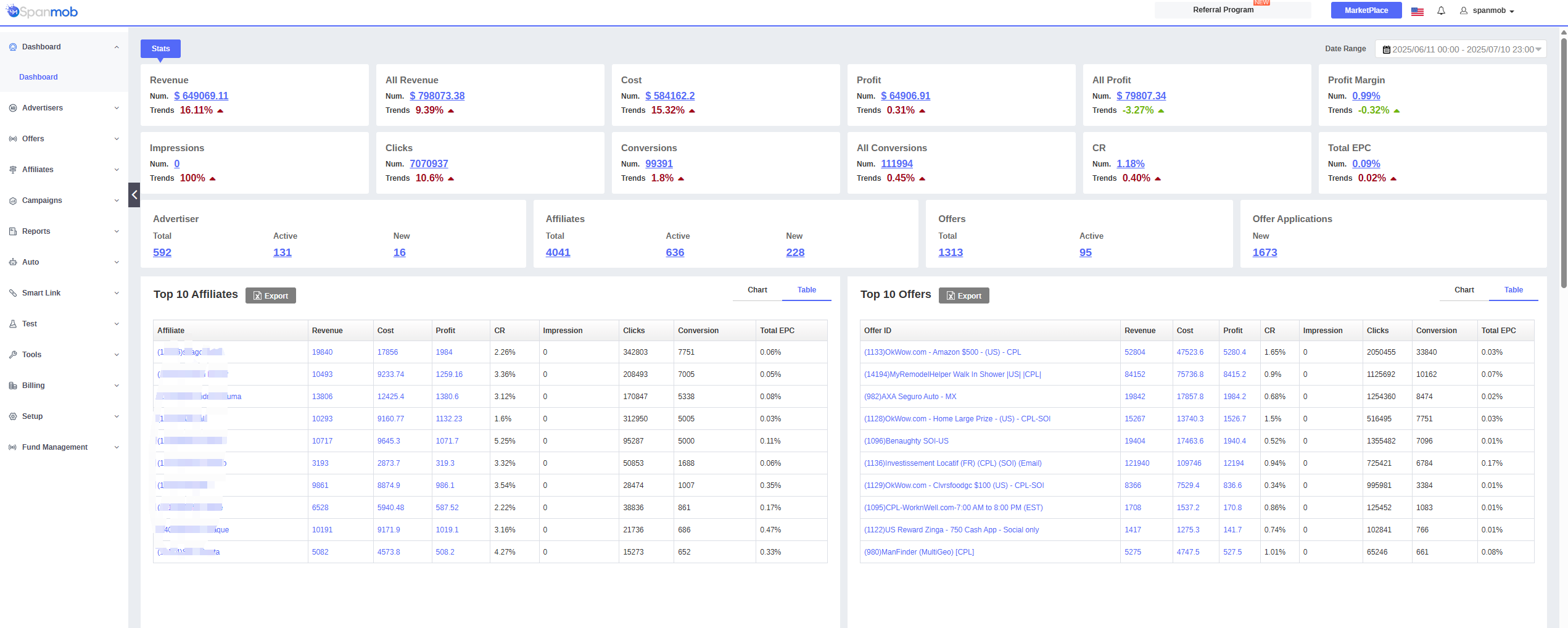Open Profit Margin value 0.99%
The width and height of the screenshot is (1568, 628).
pos(1366,96)
